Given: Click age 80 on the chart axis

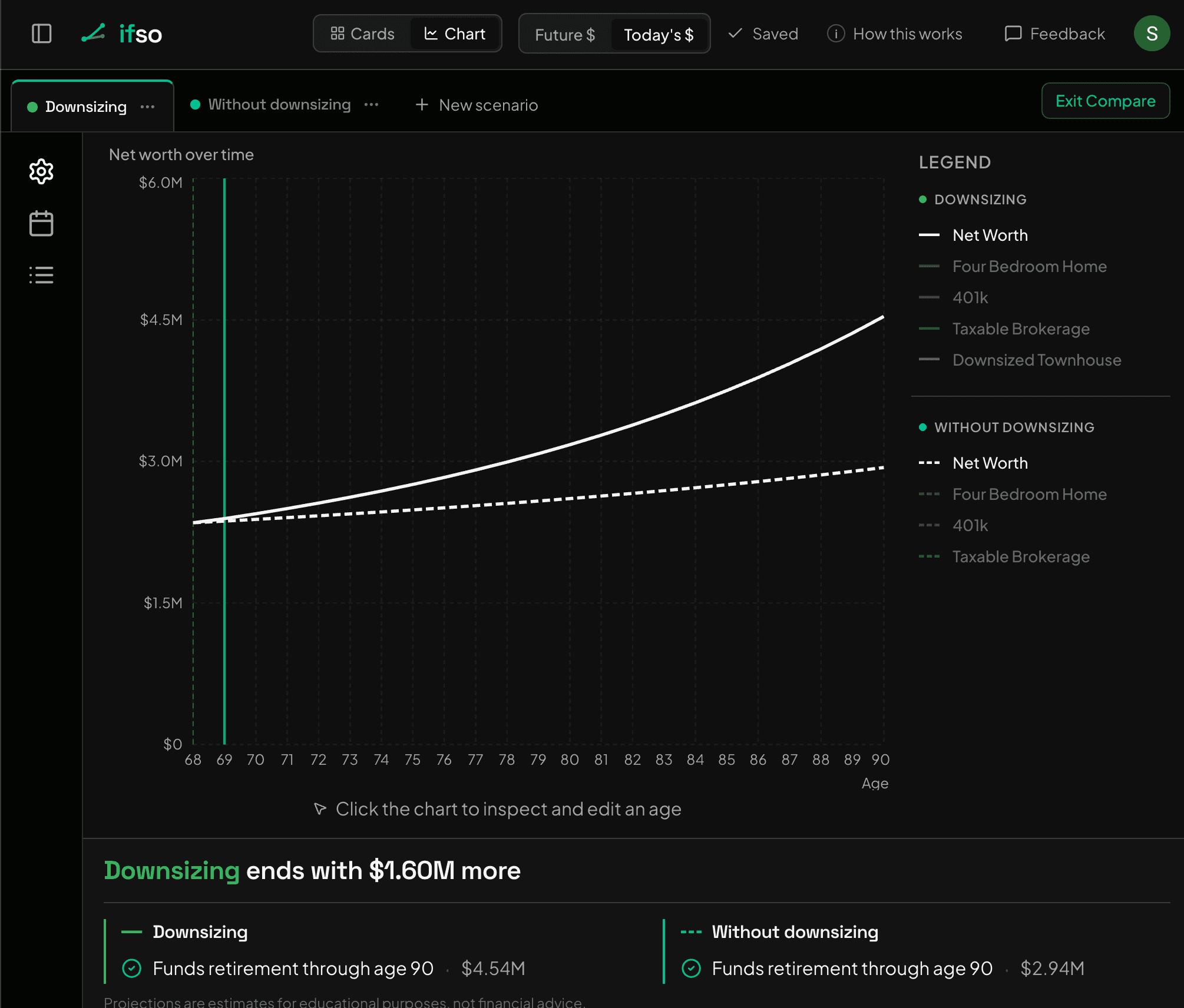Looking at the screenshot, I should coord(570,760).
